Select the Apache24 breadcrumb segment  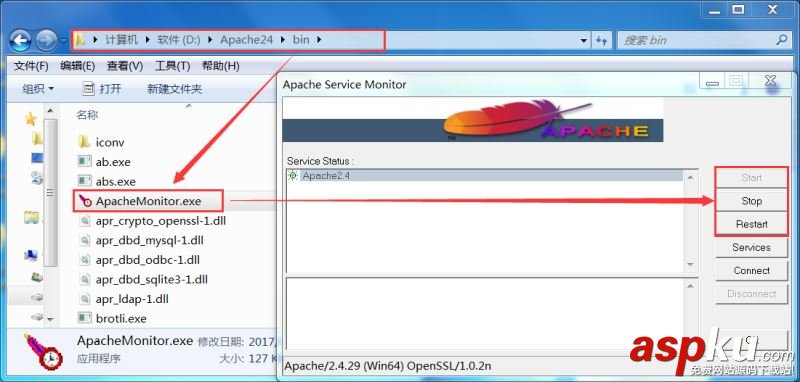246,40
